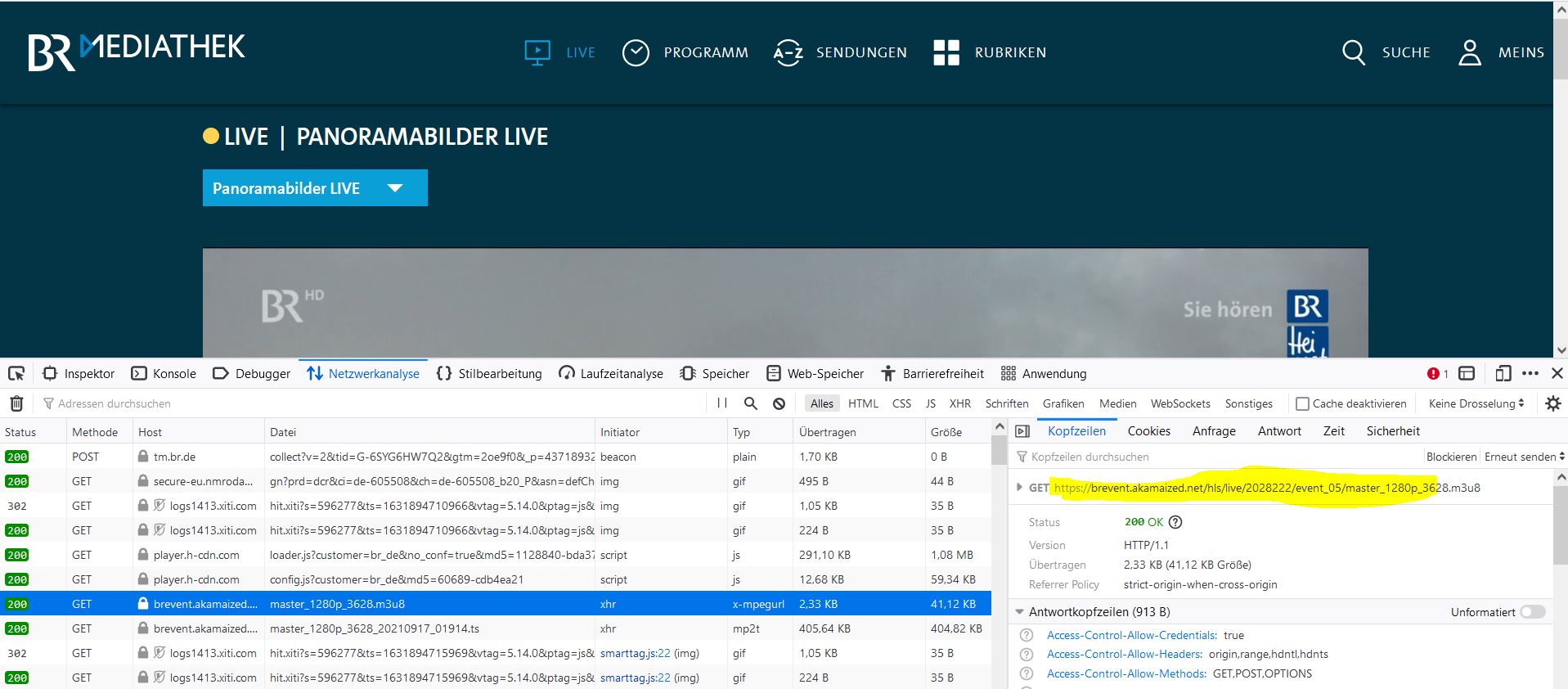
Task: Select the Netzwerkanalyse tab
Action: click(x=363, y=373)
